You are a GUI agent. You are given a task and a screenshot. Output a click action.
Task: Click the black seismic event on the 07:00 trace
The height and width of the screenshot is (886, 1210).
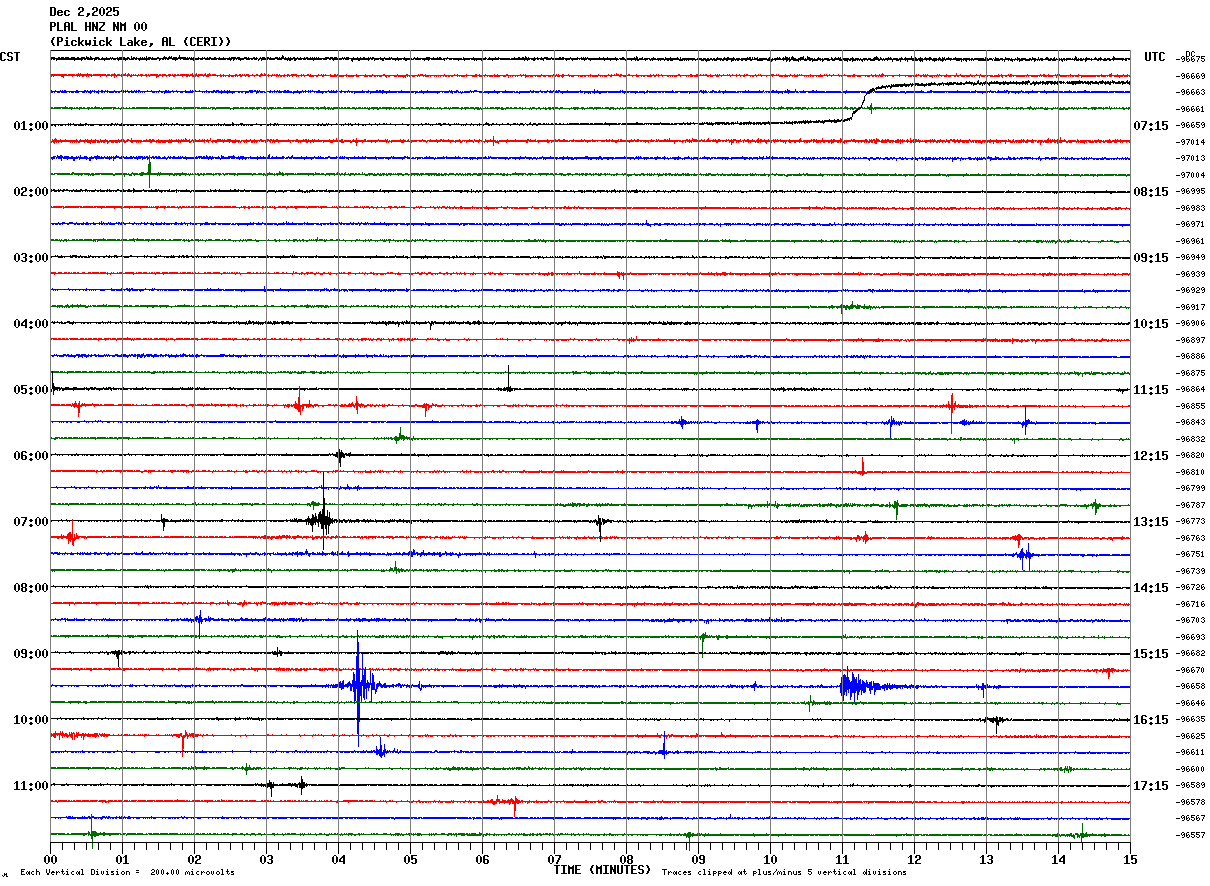click(321, 519)
